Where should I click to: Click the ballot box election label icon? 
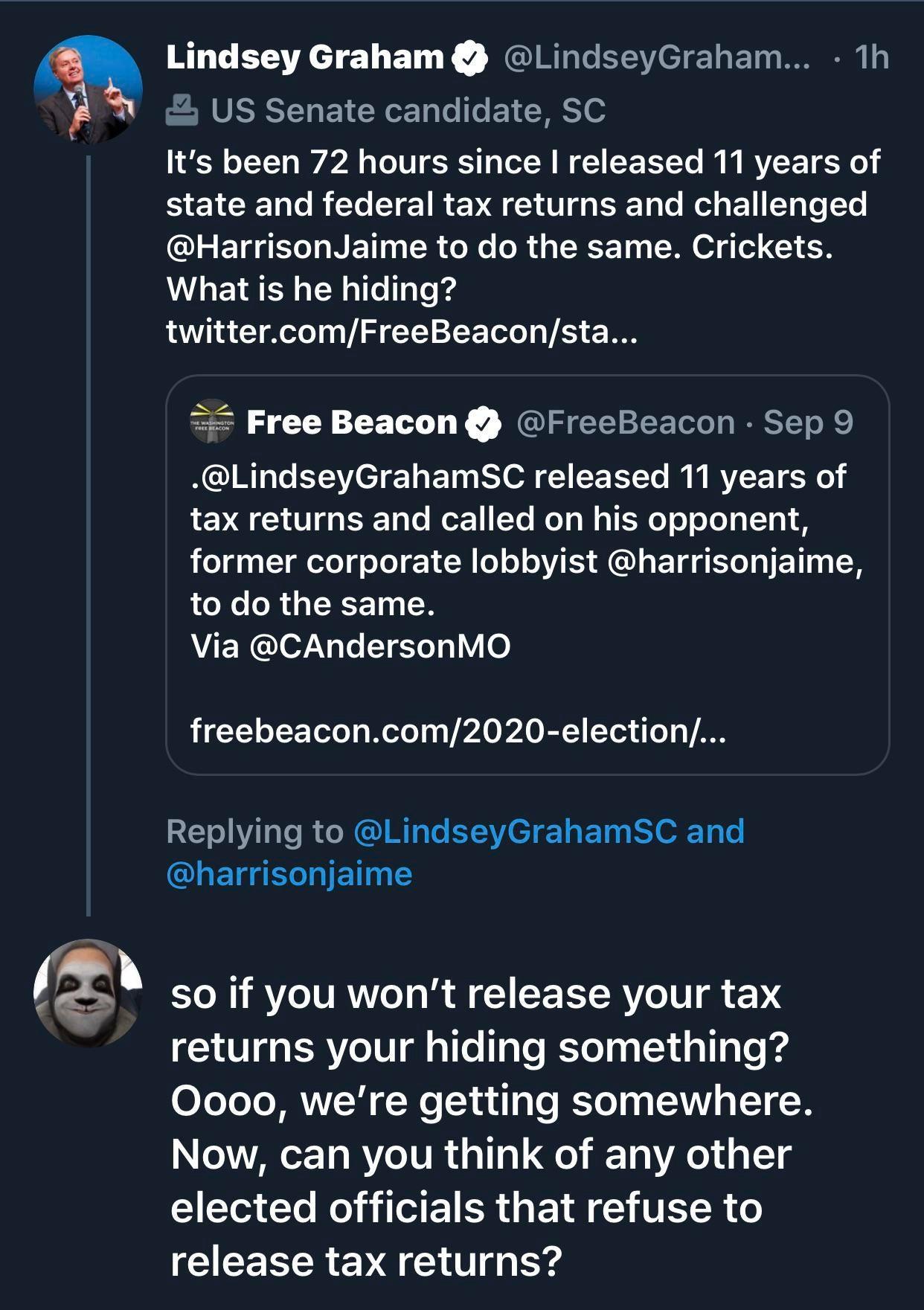[x=182, y=110]
